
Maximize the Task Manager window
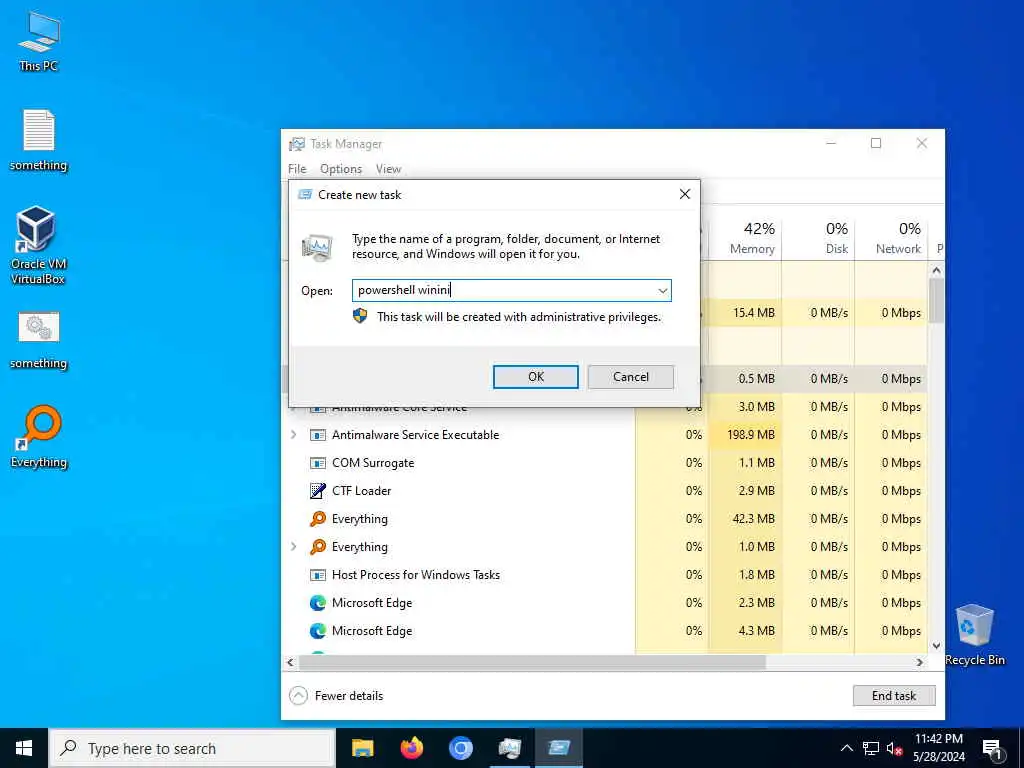[x=876, y=143]
